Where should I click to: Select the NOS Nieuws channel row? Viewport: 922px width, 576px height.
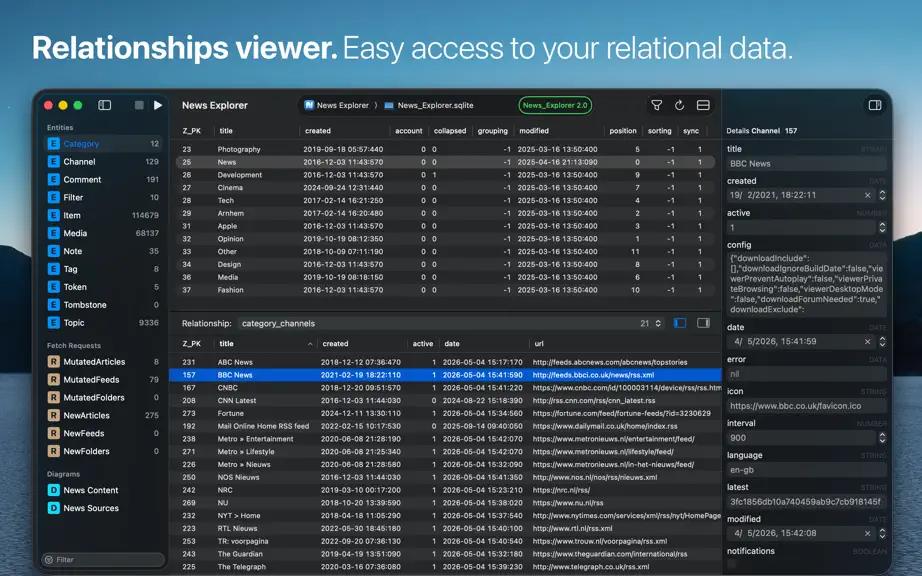tap(445, 477)
